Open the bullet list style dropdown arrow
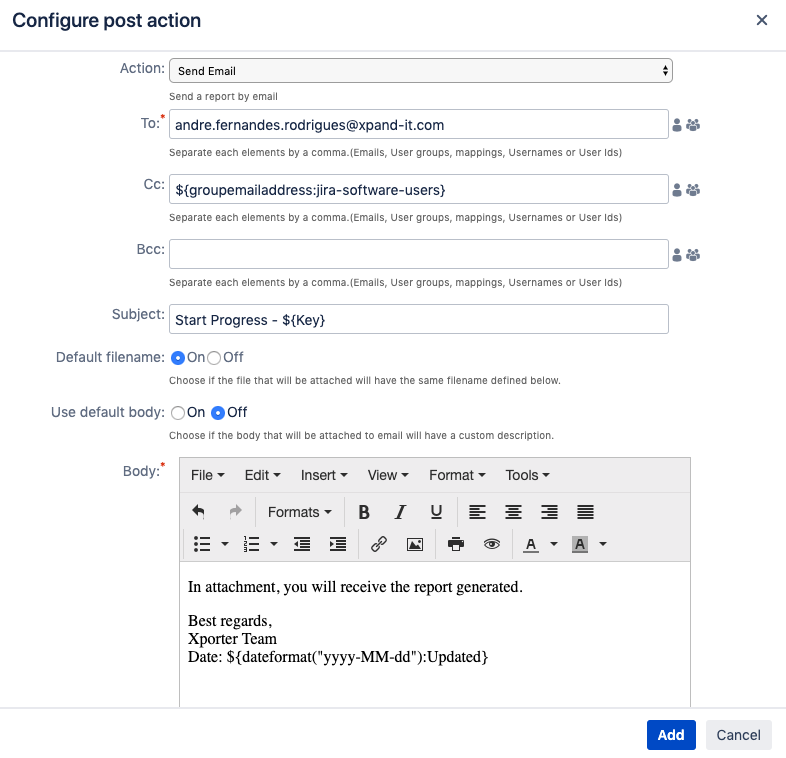Screen dimensions: 786x758 coord(225,545)
